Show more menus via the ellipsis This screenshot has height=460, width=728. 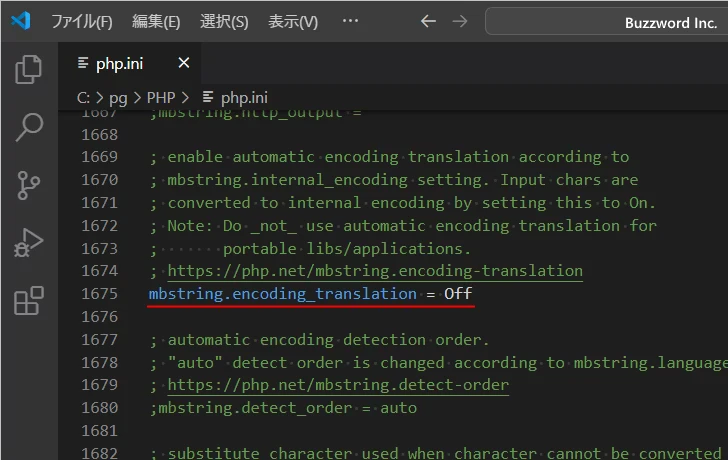tap(350, 21)
